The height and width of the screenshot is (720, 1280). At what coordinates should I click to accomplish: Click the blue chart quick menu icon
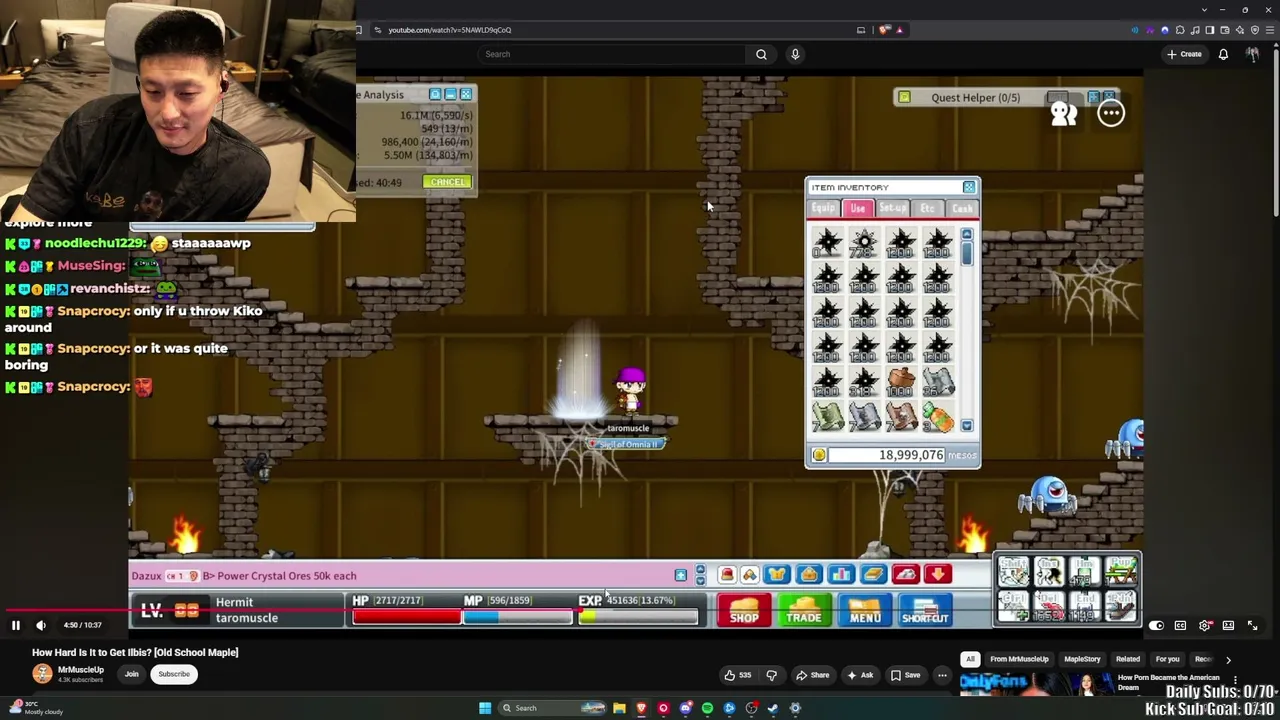[840, 575]
